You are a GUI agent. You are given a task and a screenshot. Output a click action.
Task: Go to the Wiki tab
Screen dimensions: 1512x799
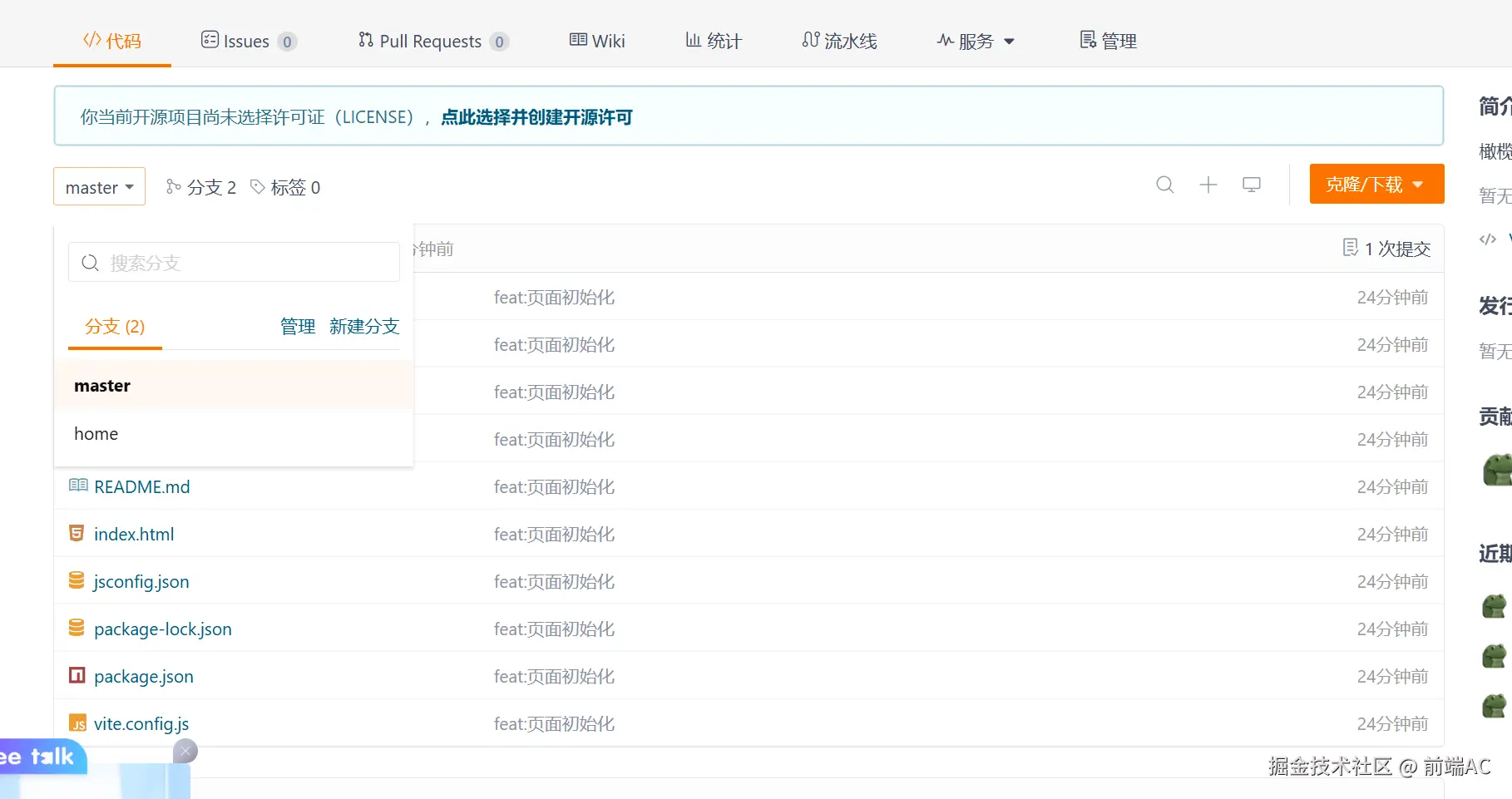pyautogui.click(x=597, y=41)
